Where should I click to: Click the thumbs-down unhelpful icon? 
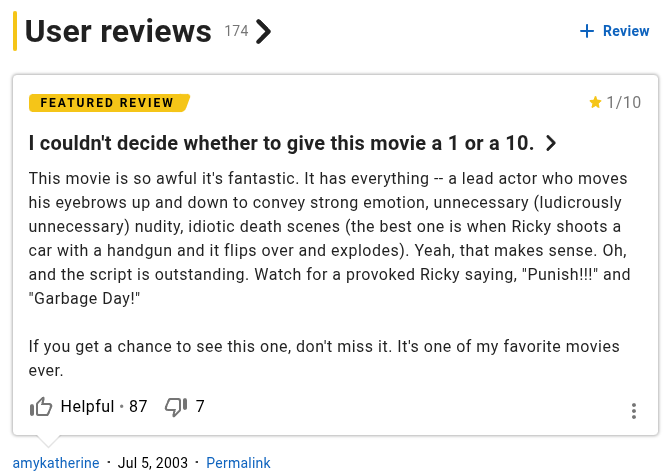click(x=176, y=407)
